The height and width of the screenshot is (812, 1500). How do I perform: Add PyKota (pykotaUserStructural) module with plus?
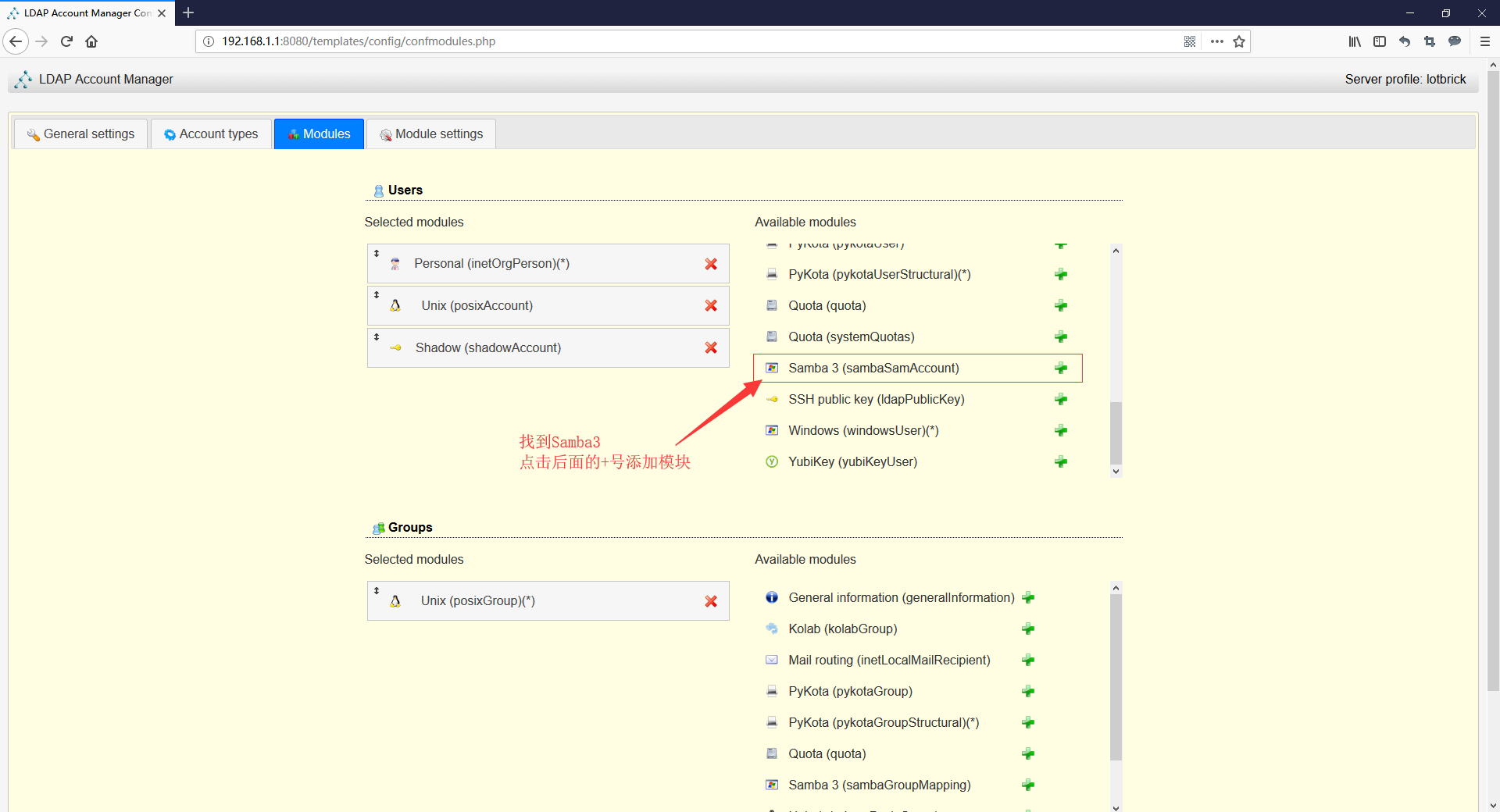point(1061,274)
